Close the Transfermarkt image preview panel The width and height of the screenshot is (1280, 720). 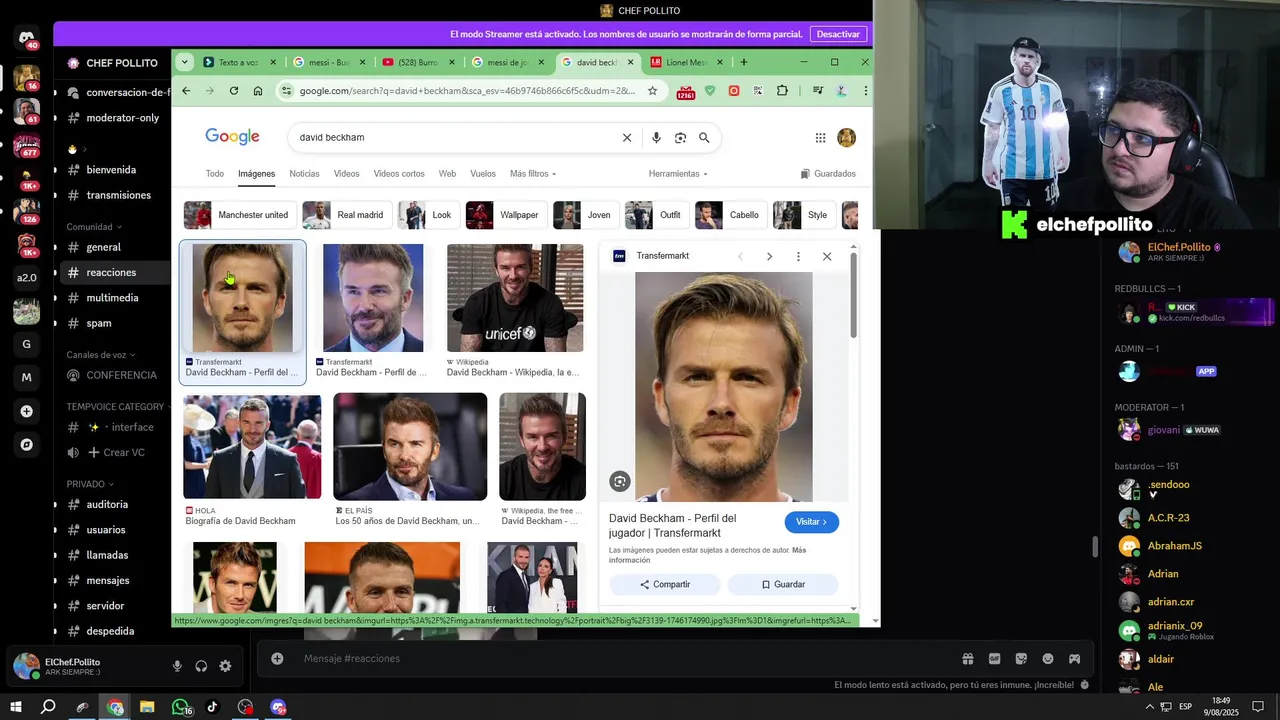pos(827,256)
